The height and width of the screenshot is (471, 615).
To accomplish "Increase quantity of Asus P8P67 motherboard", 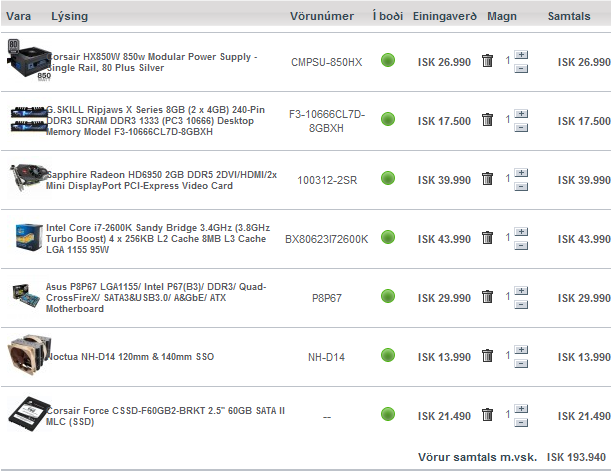I will (521, 290).
